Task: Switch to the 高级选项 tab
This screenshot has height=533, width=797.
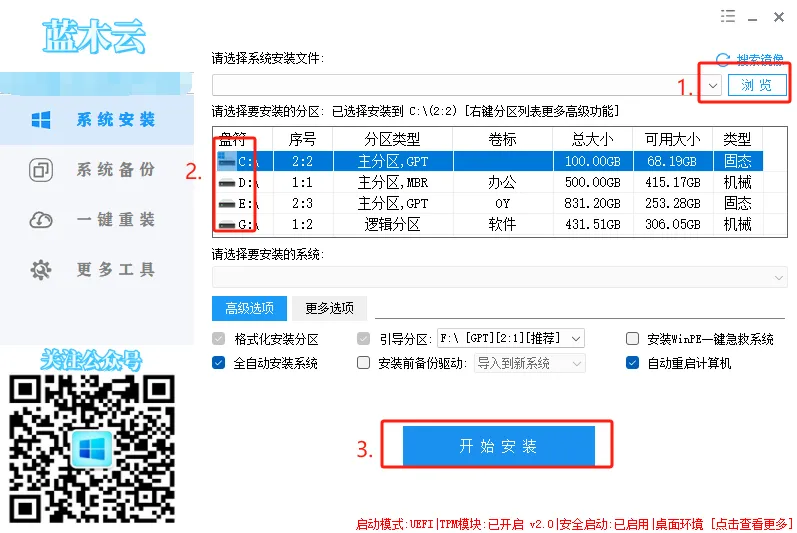Action: (250, 308)
